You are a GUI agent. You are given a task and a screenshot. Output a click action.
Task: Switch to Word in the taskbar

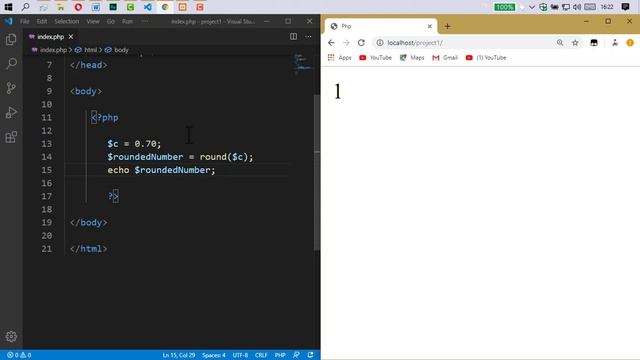coord(96,7)
